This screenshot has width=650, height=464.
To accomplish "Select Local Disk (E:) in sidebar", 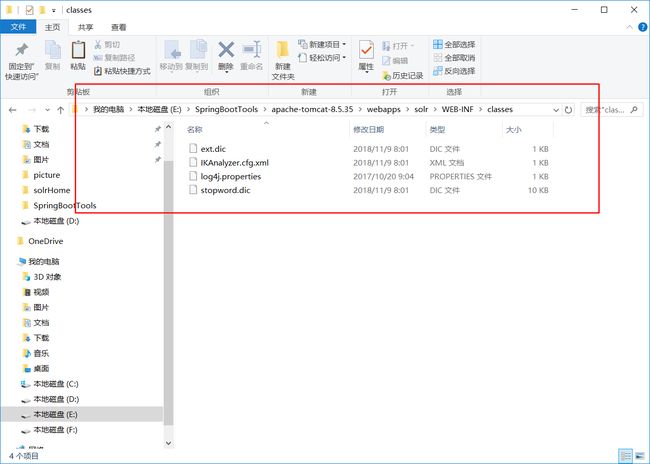I will [56, 415].
